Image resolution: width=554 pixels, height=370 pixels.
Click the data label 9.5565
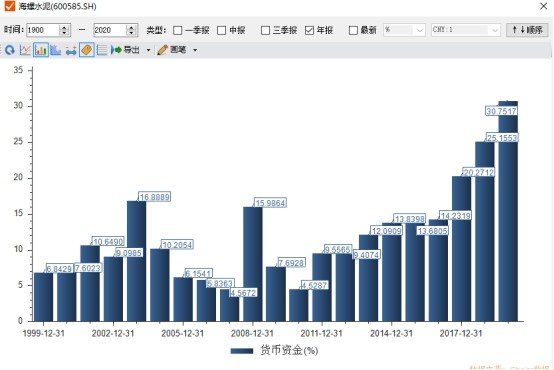click(x=338, y=249)
